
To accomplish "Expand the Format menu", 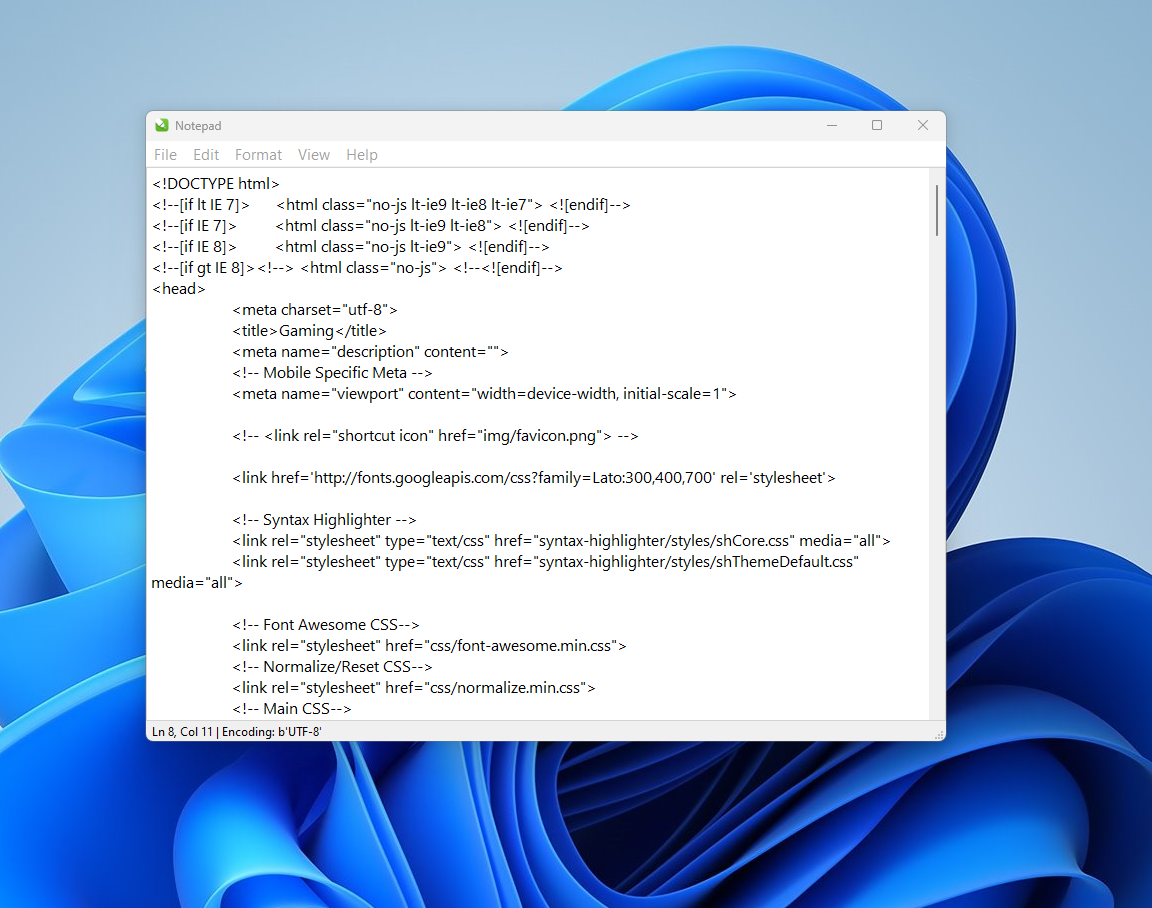I will (x=258, y=155).
